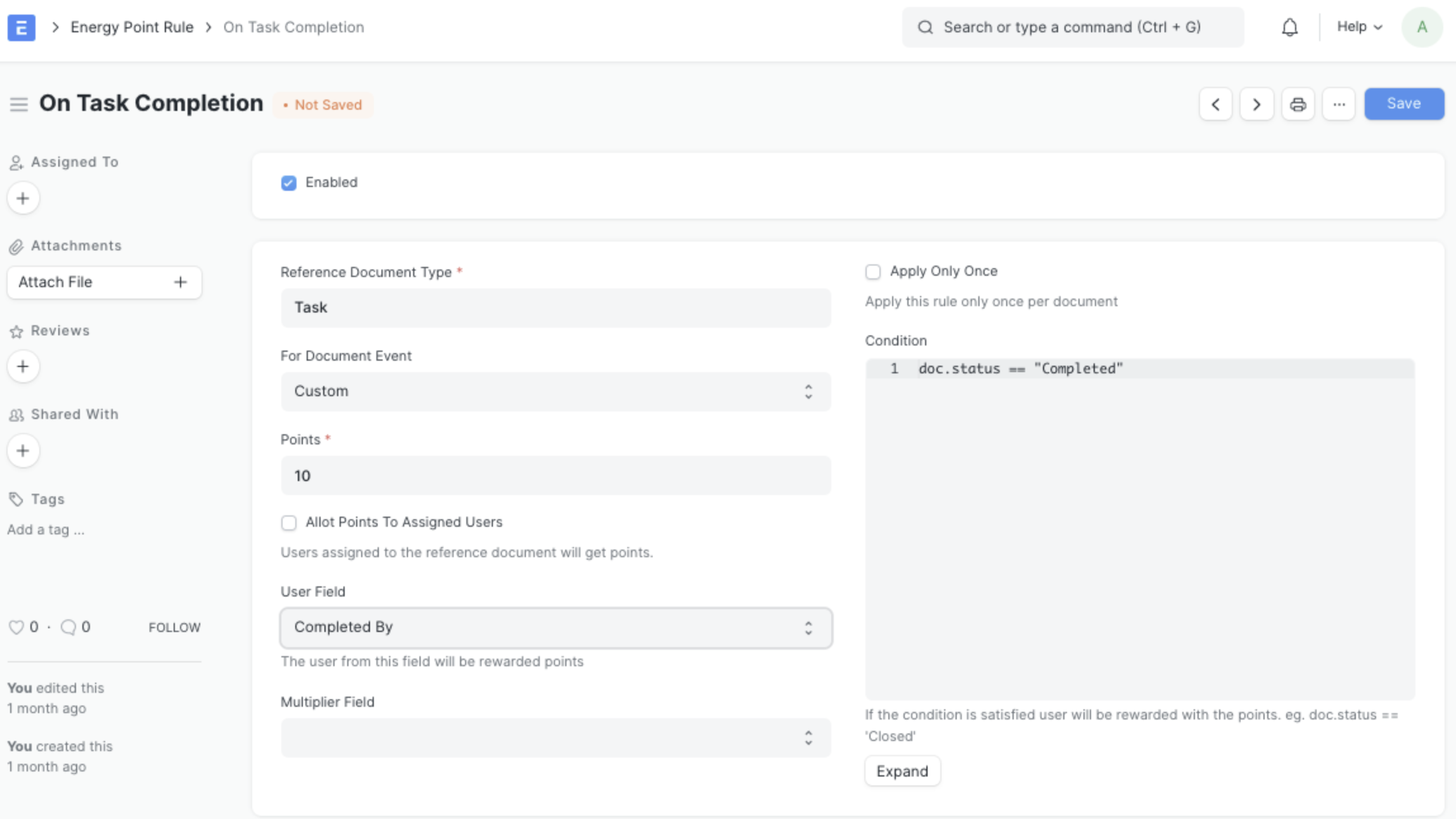This screenshot has height=819, width=1456.
Task: Share document using plus under Shared With
Action: point(23,451)
